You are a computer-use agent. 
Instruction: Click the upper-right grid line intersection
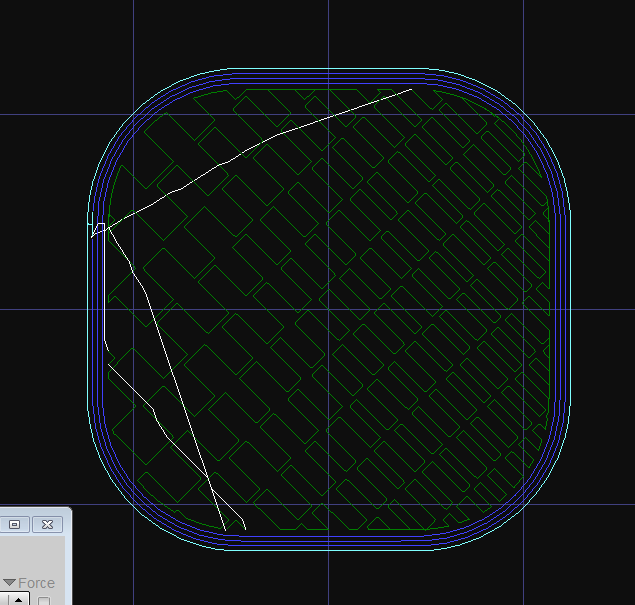(x=524, y=115)
